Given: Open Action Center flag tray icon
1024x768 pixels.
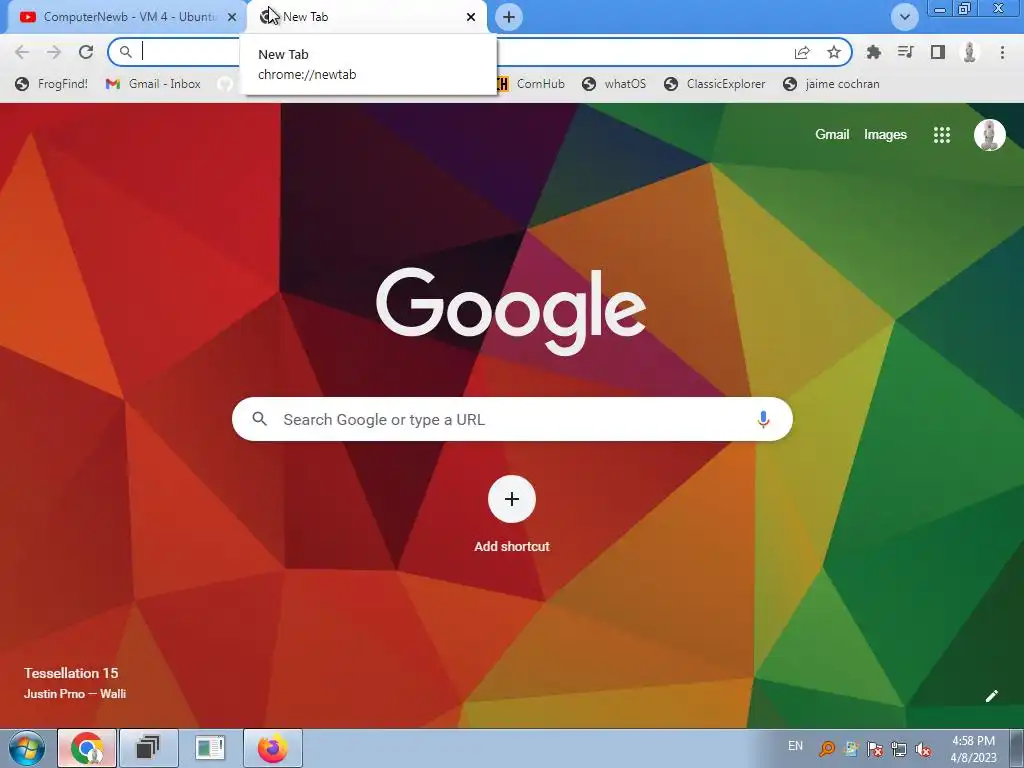Looking at the screenshot, I should pyautogui.click(x=875, y=748).
